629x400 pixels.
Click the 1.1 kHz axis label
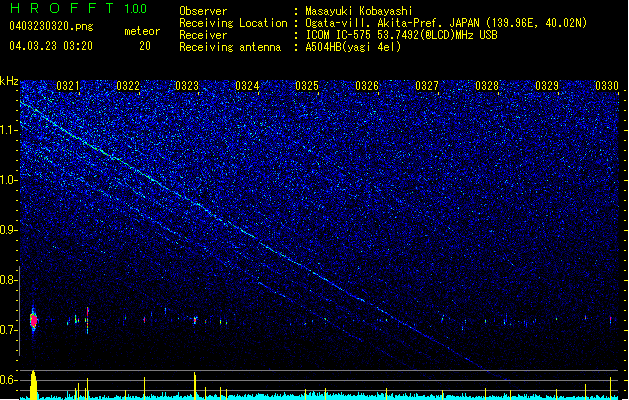click(x=9, y=130)
